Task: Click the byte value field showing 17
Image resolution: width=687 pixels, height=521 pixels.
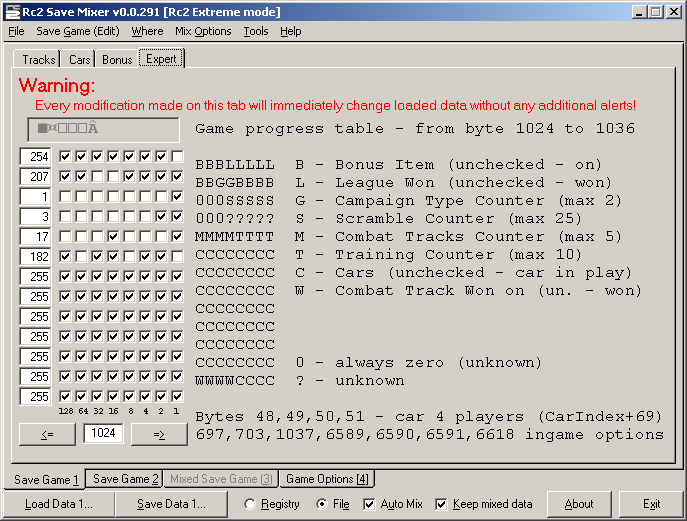Action: pyautogui.click(x=35, y=237)
